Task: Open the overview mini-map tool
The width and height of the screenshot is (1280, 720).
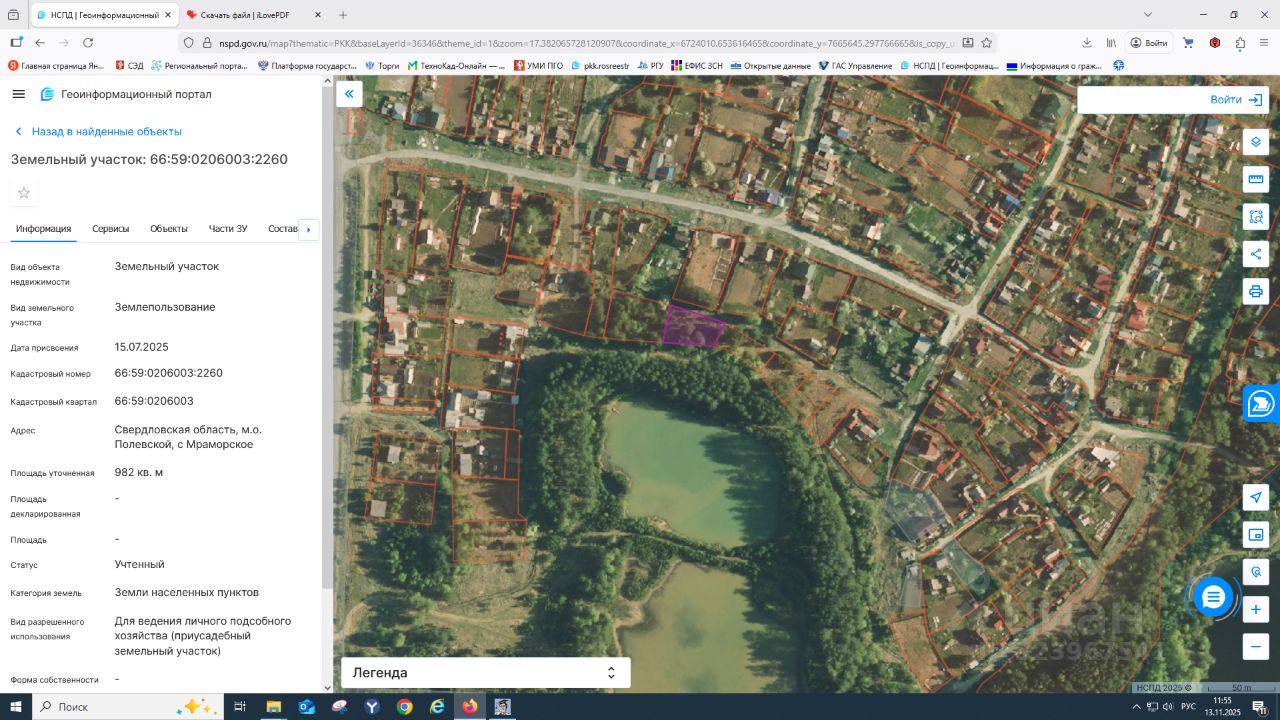Action: [1256, 535]
